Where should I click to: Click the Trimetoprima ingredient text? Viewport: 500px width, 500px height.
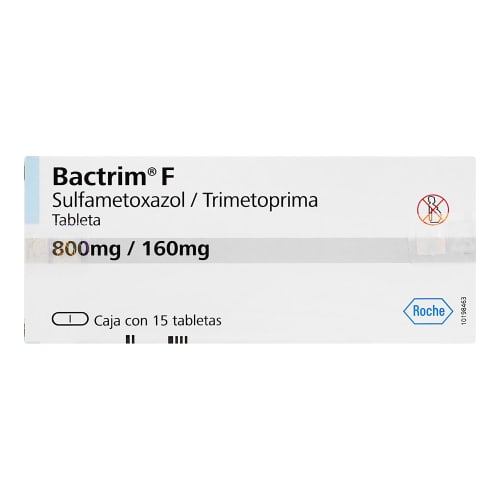260,201
